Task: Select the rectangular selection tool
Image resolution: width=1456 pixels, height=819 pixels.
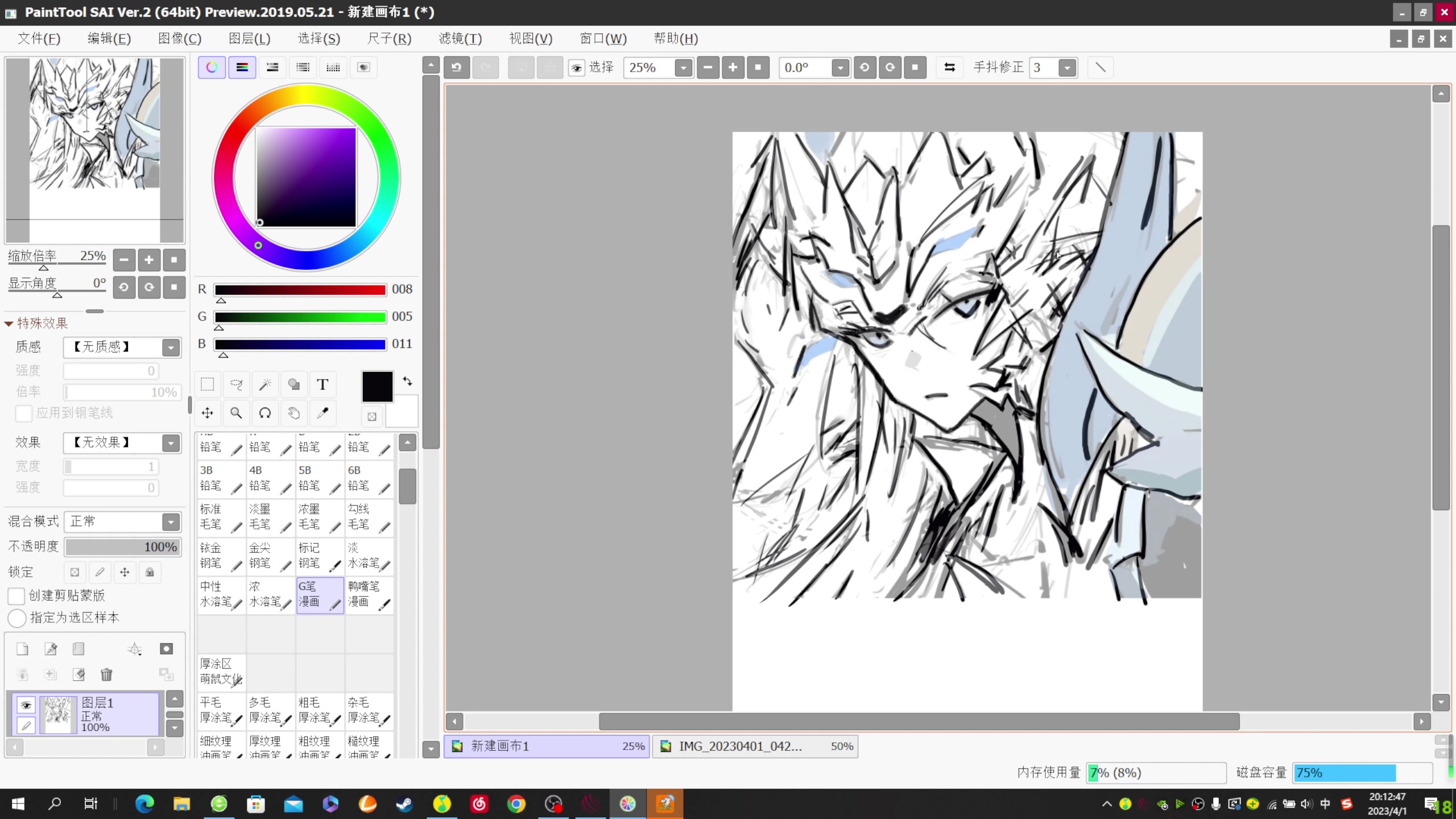Action: pyautogui.click(x=208, y=384)
